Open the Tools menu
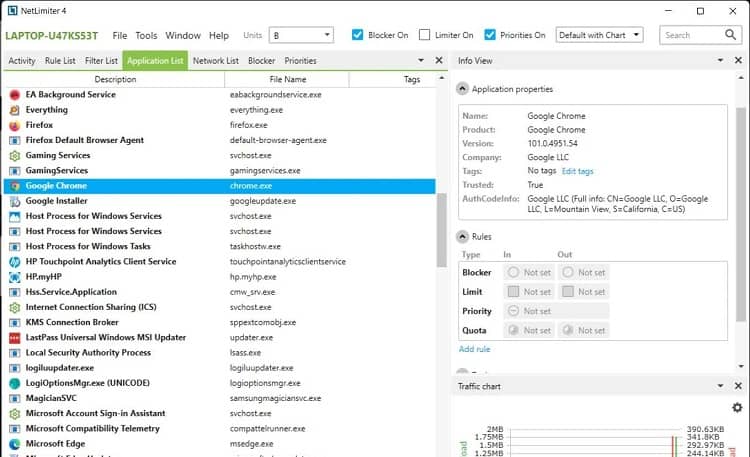 [146, 35]
